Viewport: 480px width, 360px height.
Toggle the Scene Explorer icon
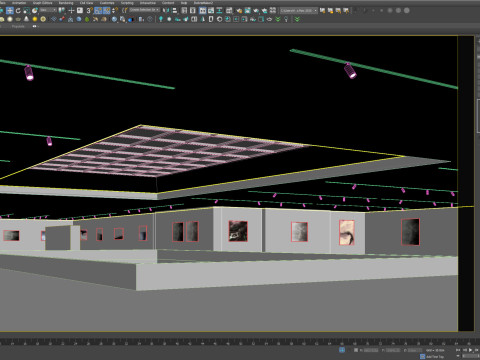click(184, 10)
